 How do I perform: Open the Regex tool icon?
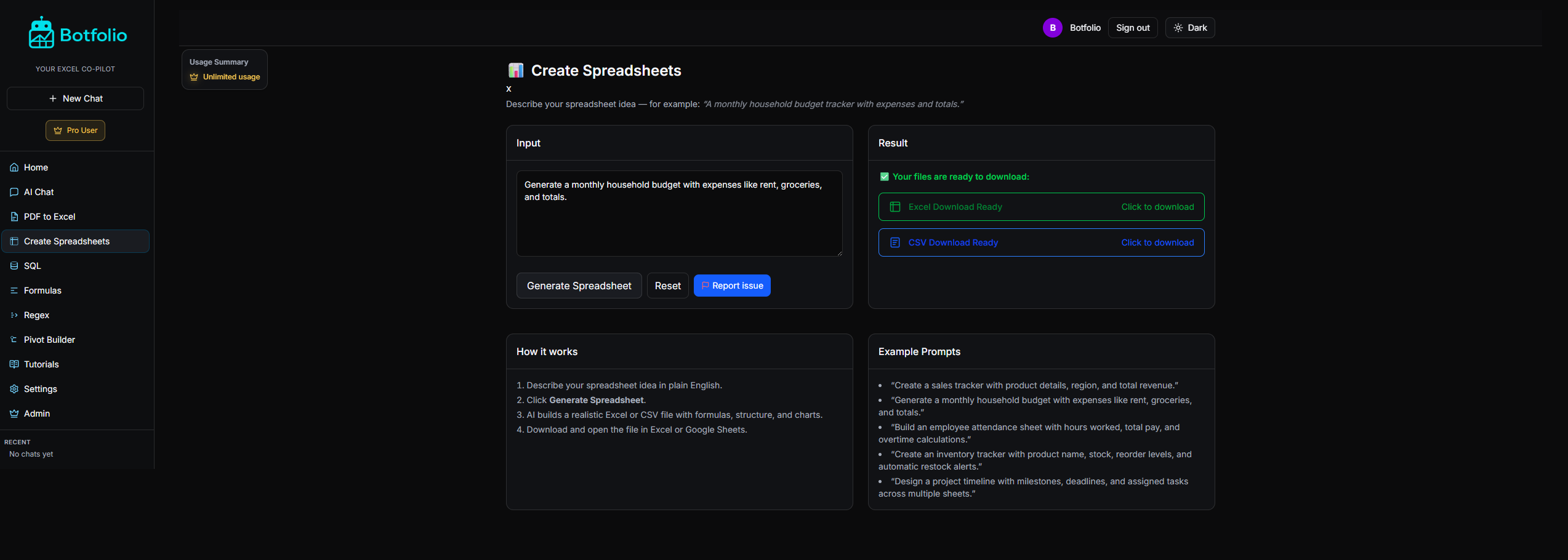(x=14, y=315)
